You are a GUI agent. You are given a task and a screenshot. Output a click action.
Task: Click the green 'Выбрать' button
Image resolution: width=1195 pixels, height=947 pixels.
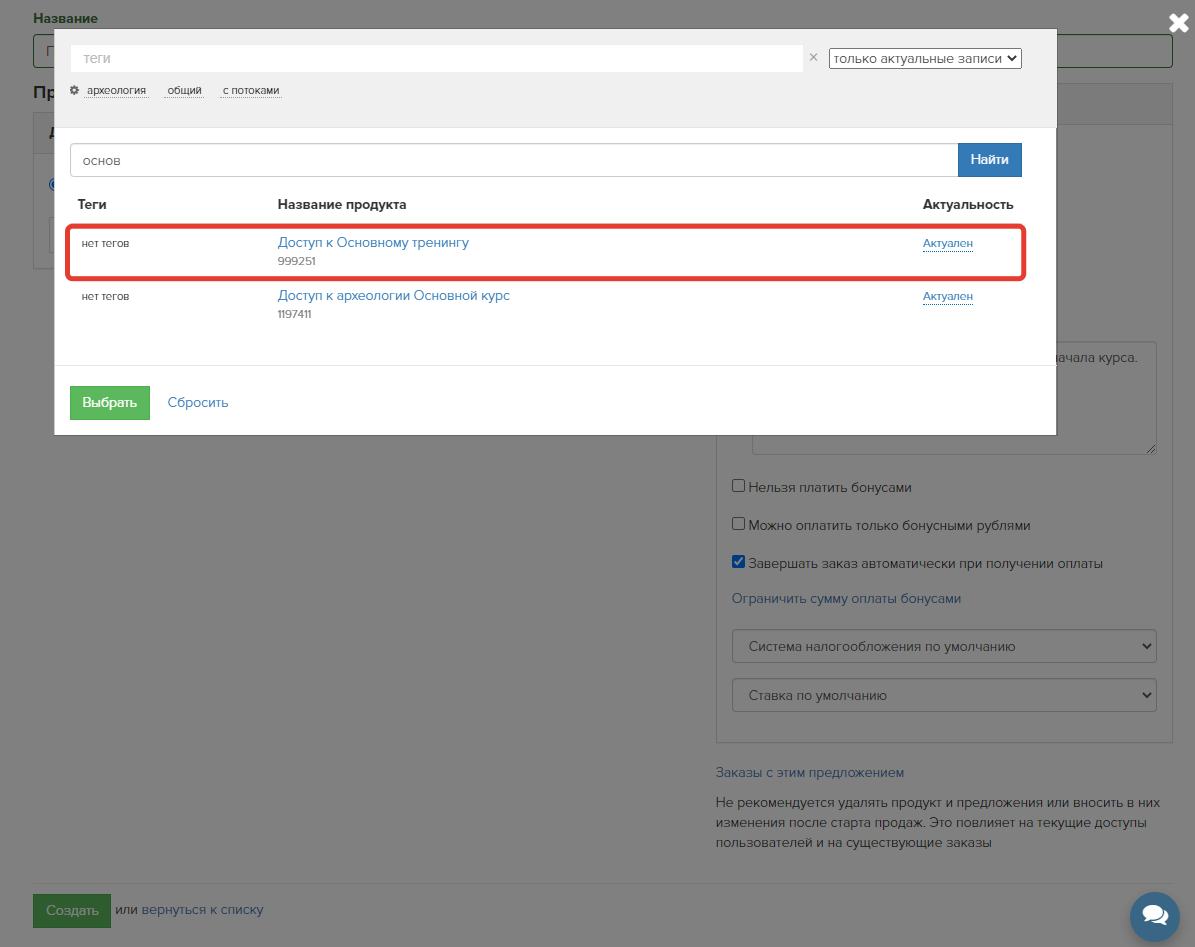coord(110,403)
